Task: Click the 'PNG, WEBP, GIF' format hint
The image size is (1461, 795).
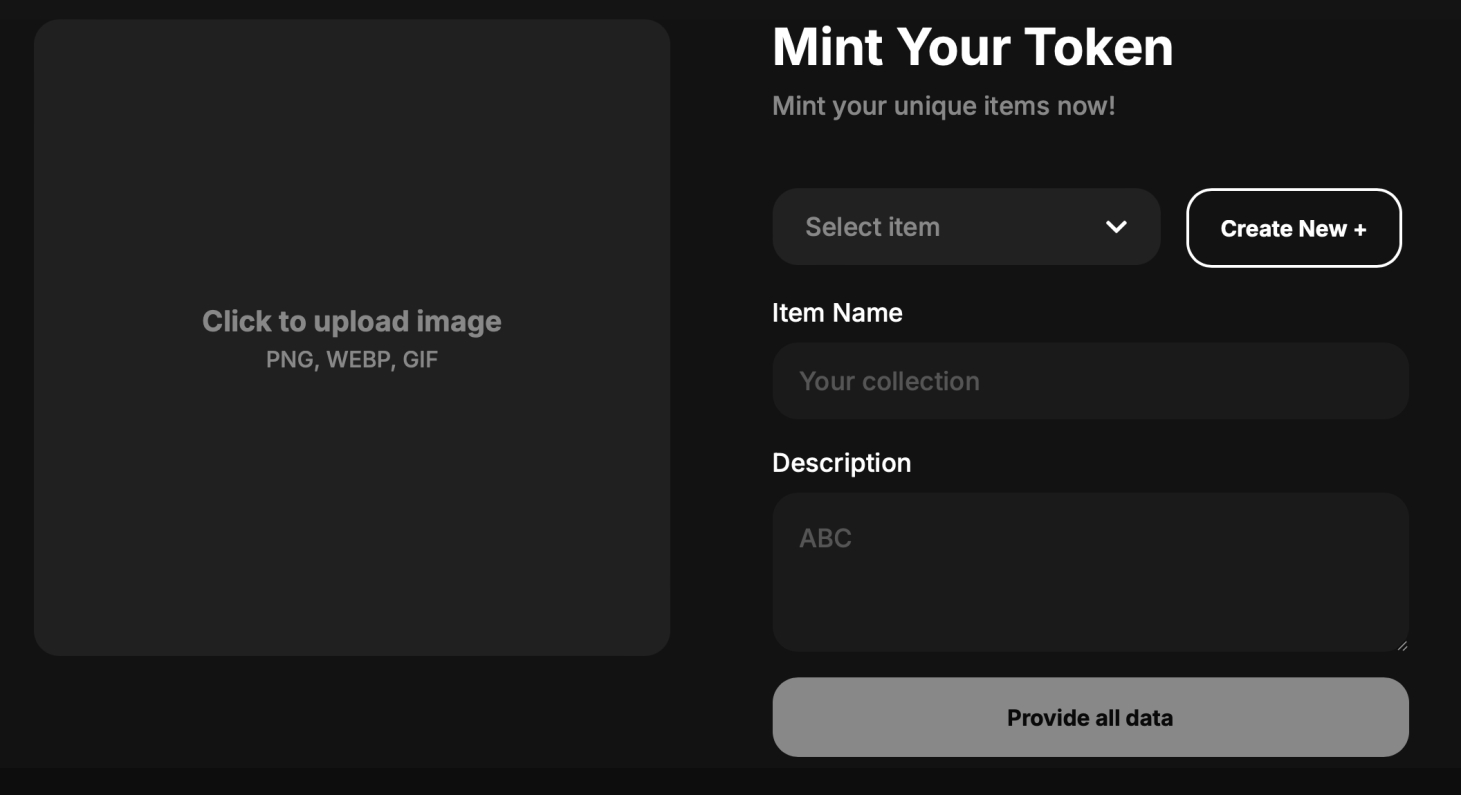Action: (x=352, y=359)
